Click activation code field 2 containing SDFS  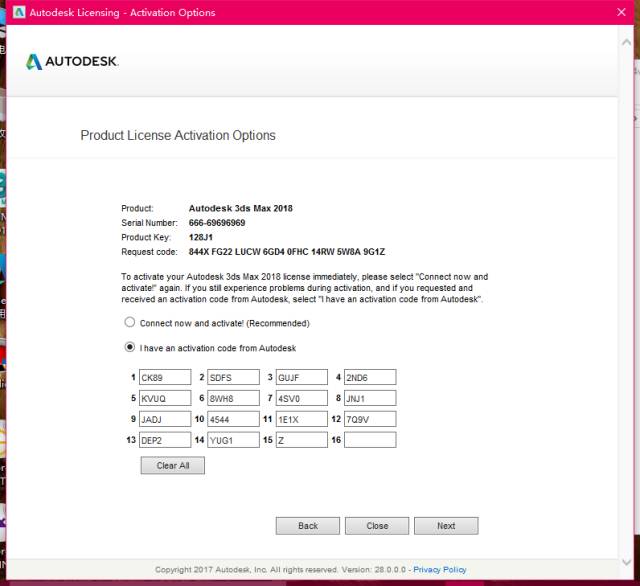(x=233, y=377)
